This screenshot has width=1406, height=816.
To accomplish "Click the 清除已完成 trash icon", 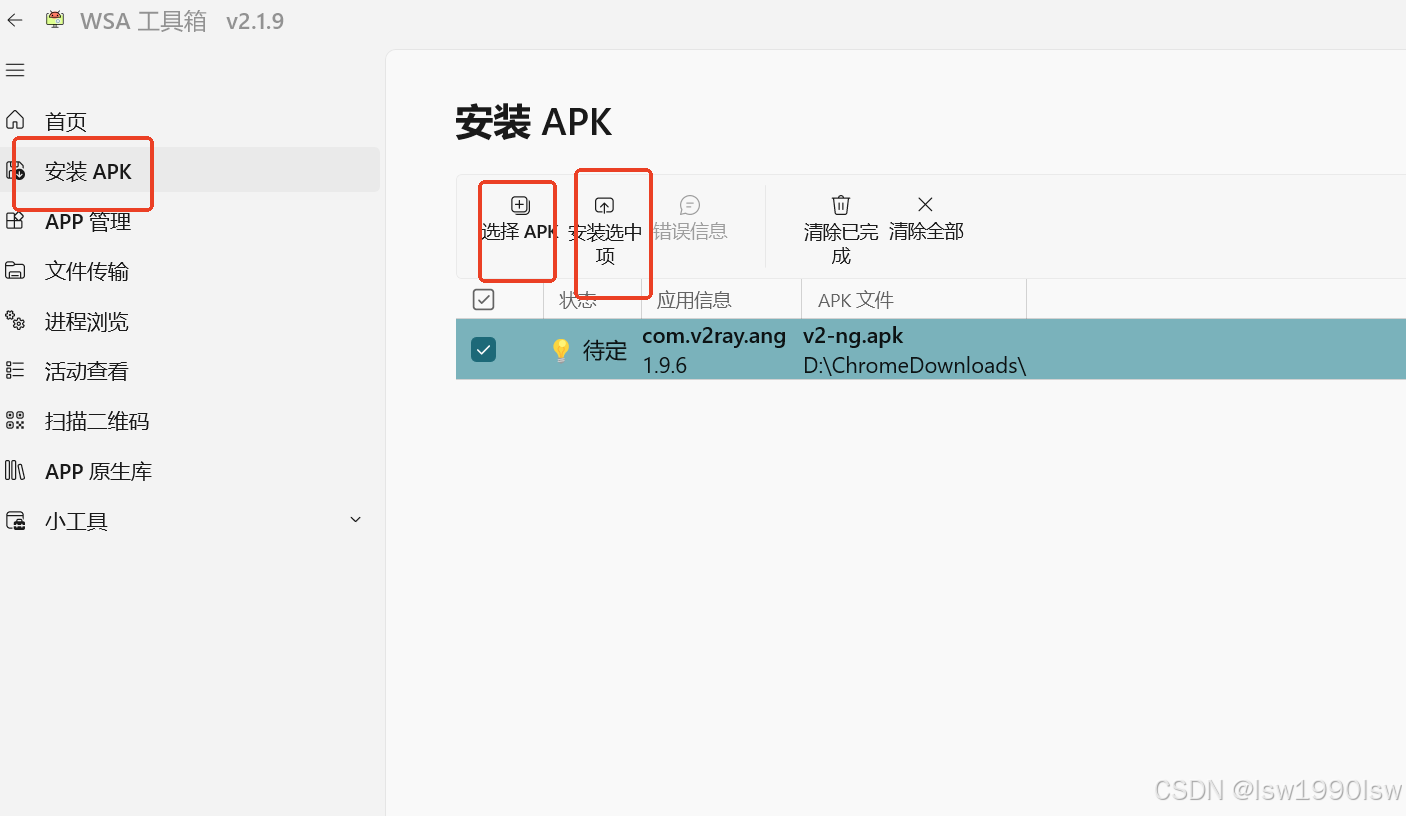I will click(x=841, y=205).
